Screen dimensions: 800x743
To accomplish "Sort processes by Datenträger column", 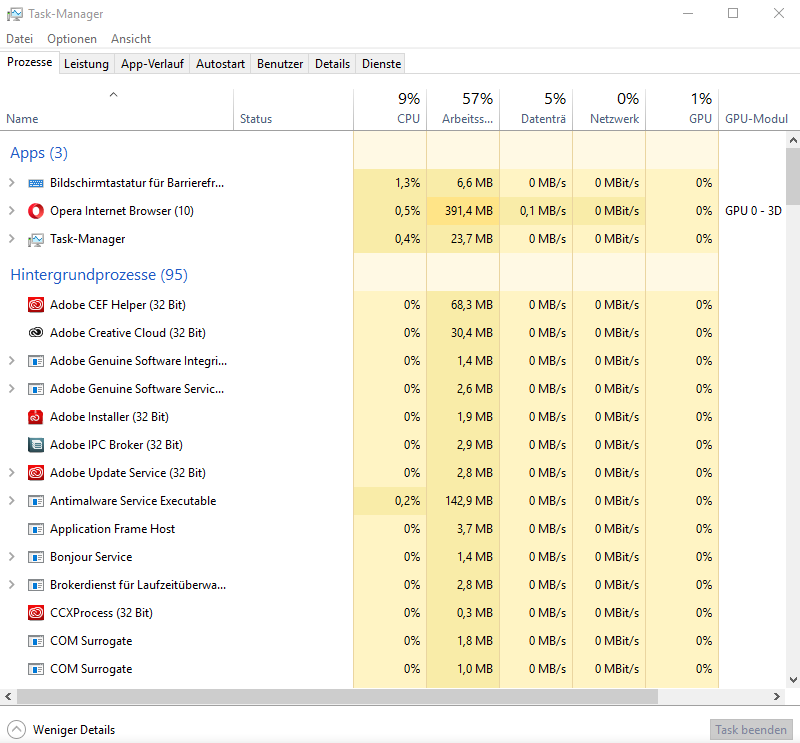I will point(536,110).
